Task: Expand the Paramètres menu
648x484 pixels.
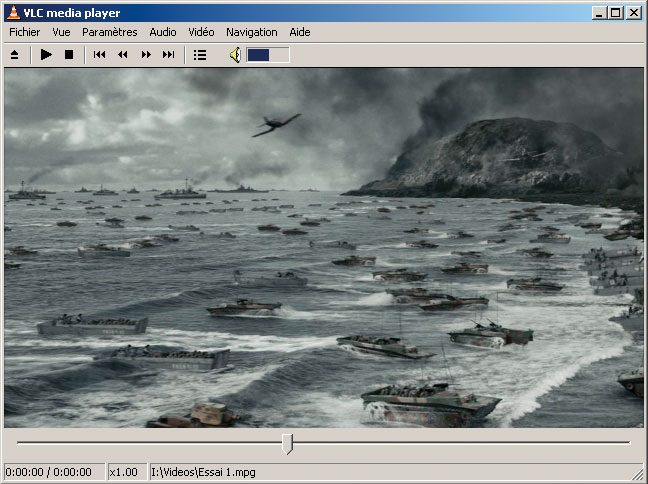Action: (x=109, y=32)
